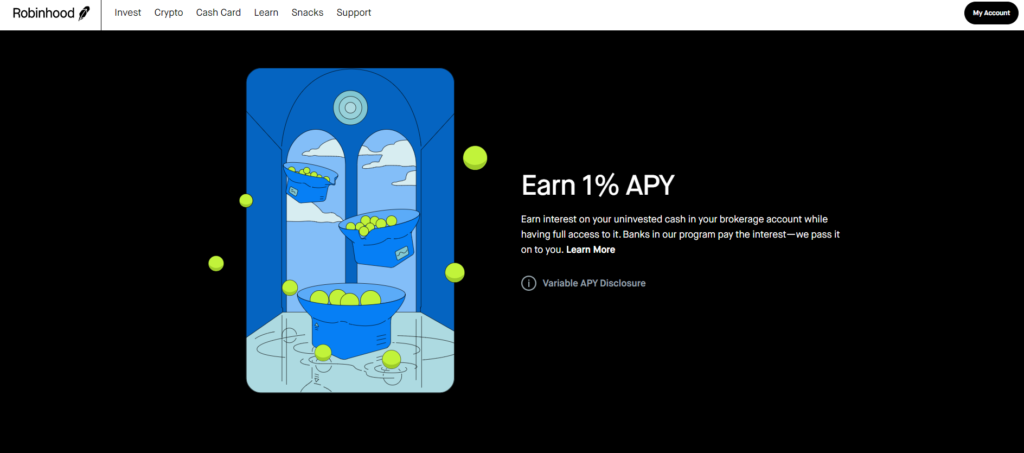The height and width of the screenshot is (453, 1024).
Task: Click the Earn 1% APY heading
Action: point(598,185)
